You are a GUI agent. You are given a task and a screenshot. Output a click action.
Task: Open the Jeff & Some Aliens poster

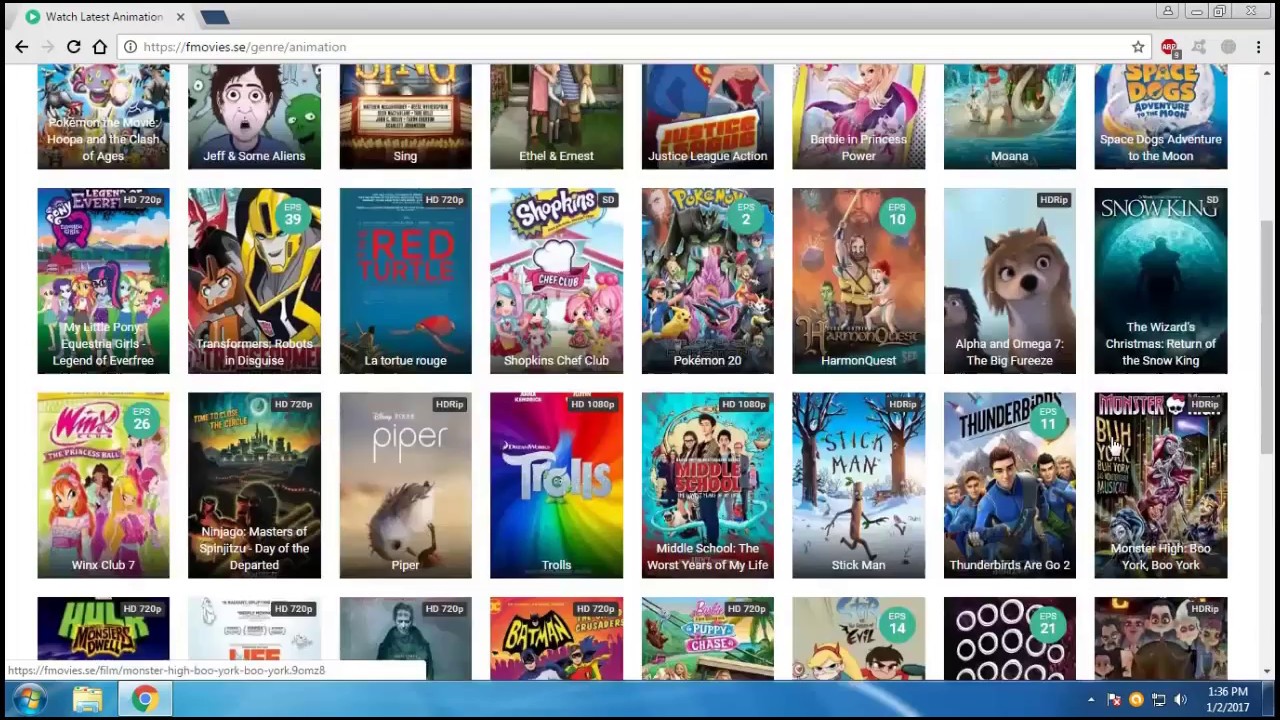click(254, 117)
